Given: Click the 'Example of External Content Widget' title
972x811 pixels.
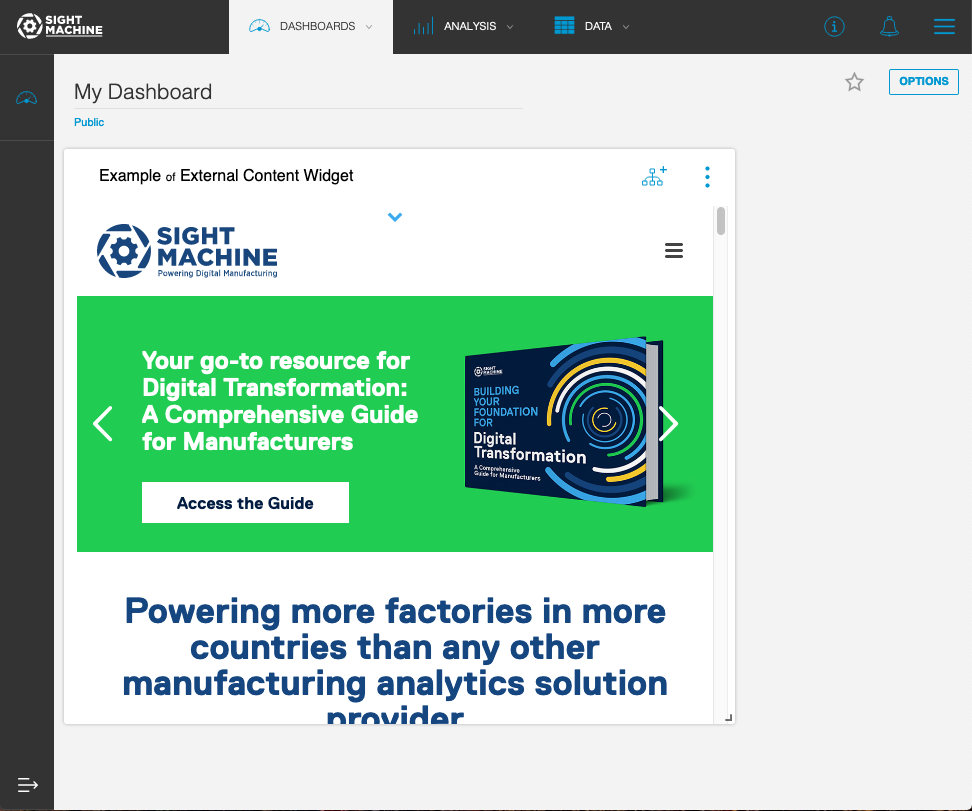Looking at the screenshot, I should click(226, 175).
